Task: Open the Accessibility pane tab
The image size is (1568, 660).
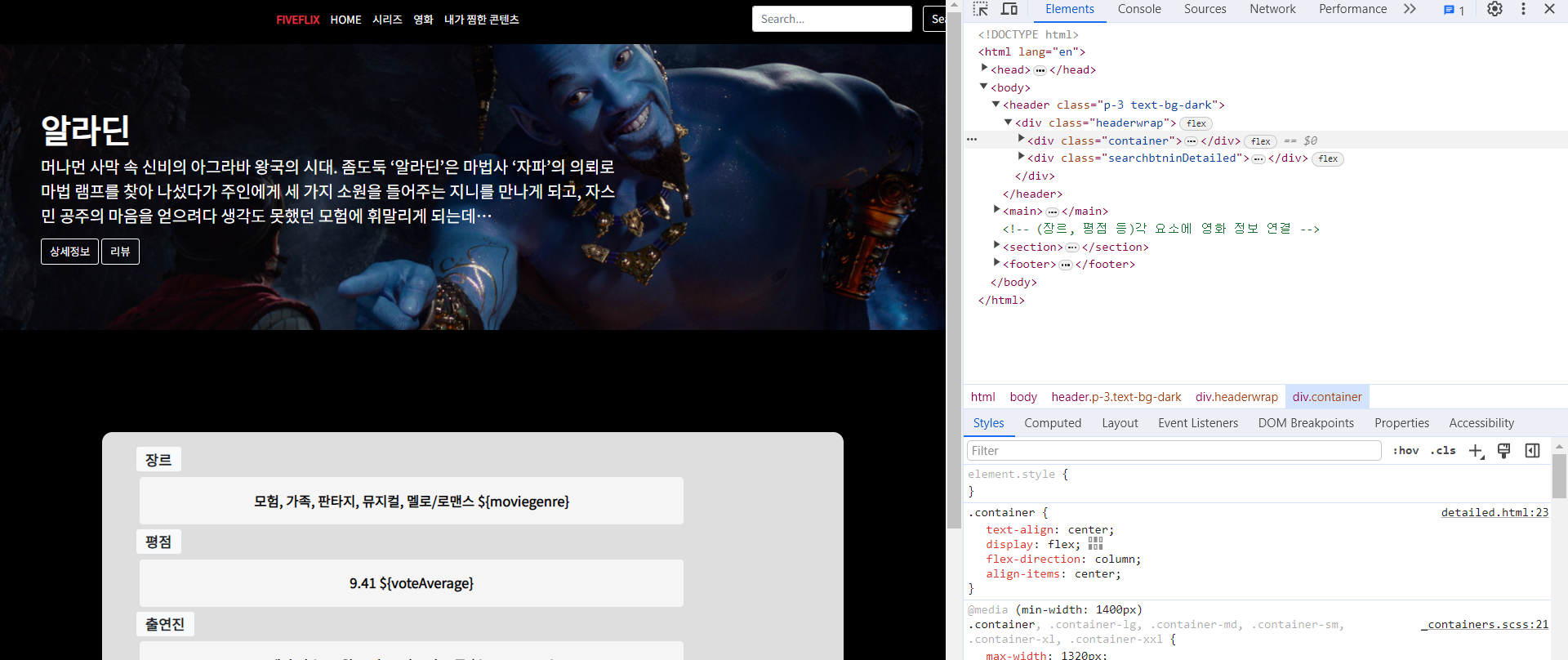Action: pyautogui.click(x=1481, y=423)
